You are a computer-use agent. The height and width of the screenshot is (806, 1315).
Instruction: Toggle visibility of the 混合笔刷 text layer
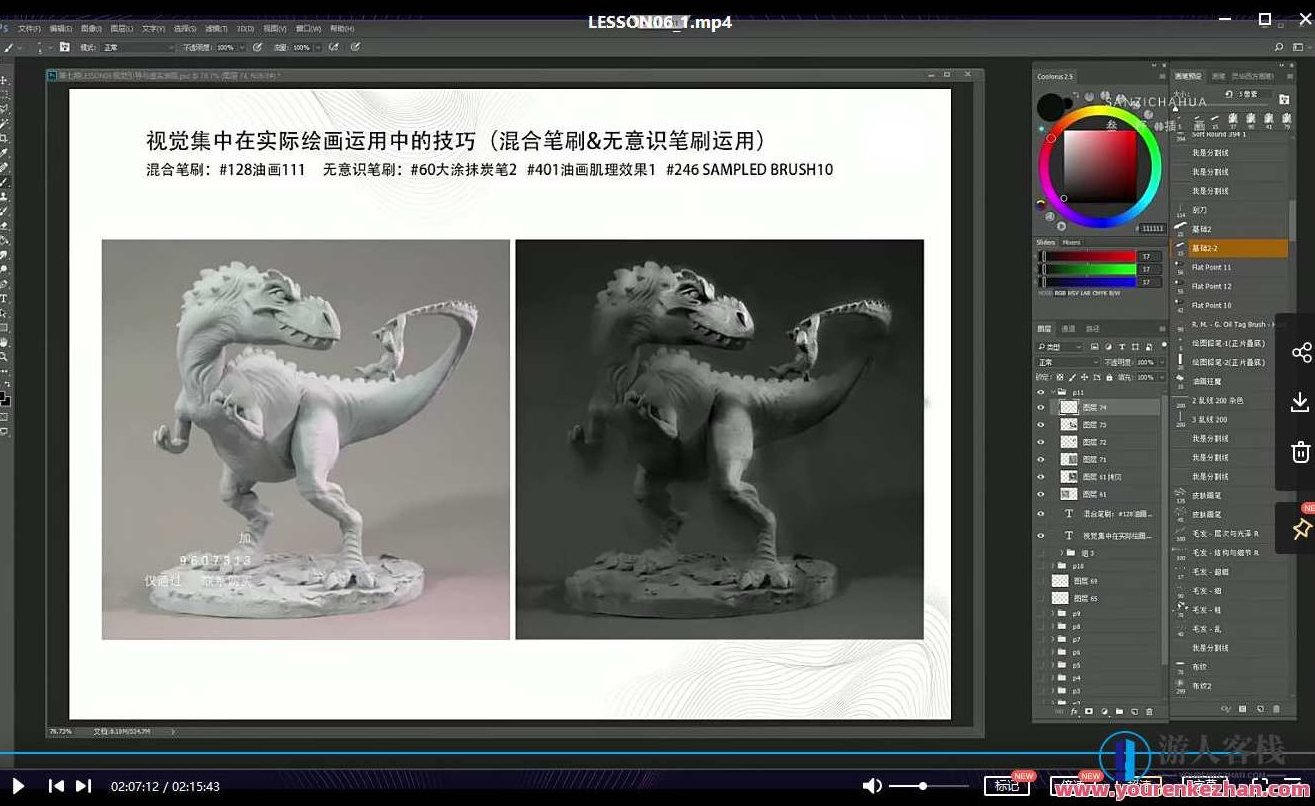point(1040,512)
